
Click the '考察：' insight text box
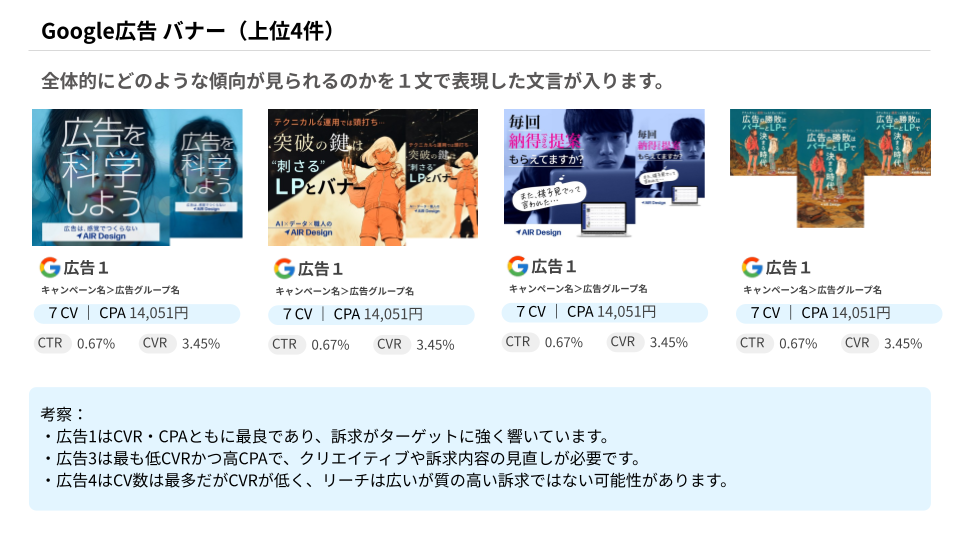(x=480, y=449)
